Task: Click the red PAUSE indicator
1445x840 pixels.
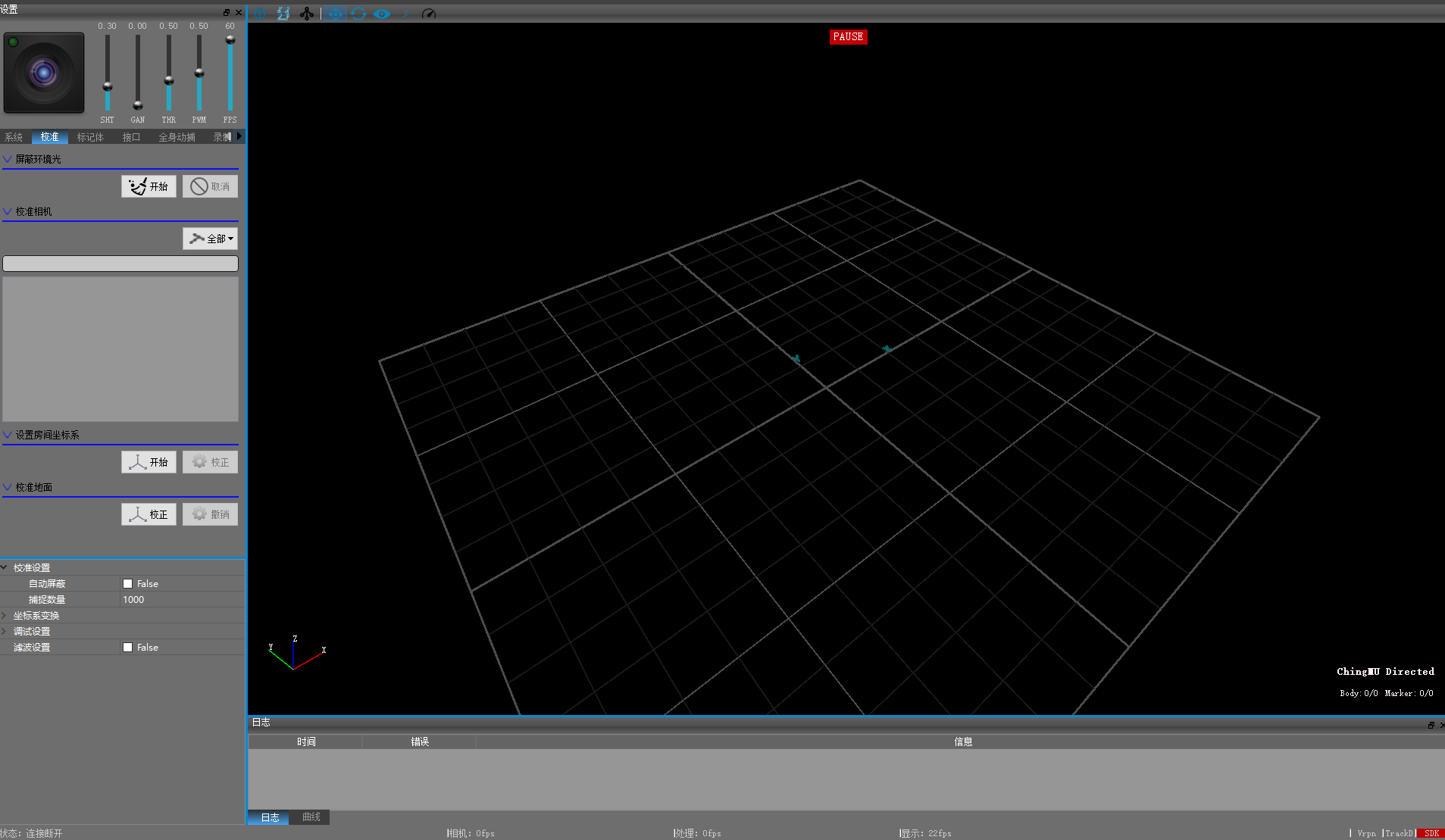Action: 848,37
